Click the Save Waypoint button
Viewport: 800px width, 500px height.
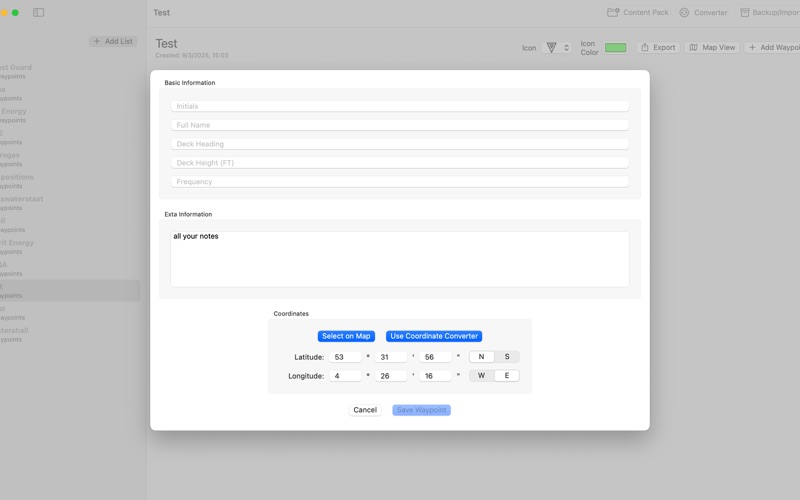[421, 410]
